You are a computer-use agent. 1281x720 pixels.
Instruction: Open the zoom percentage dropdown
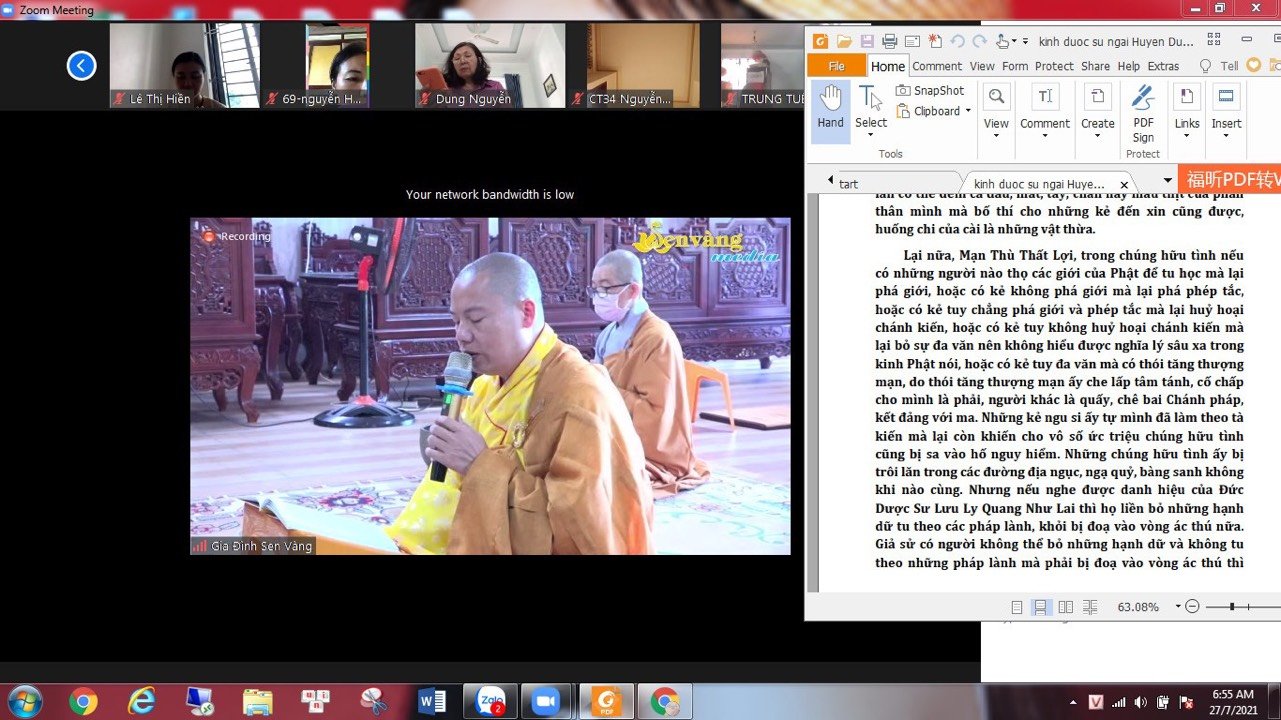tap(1178, 607)
